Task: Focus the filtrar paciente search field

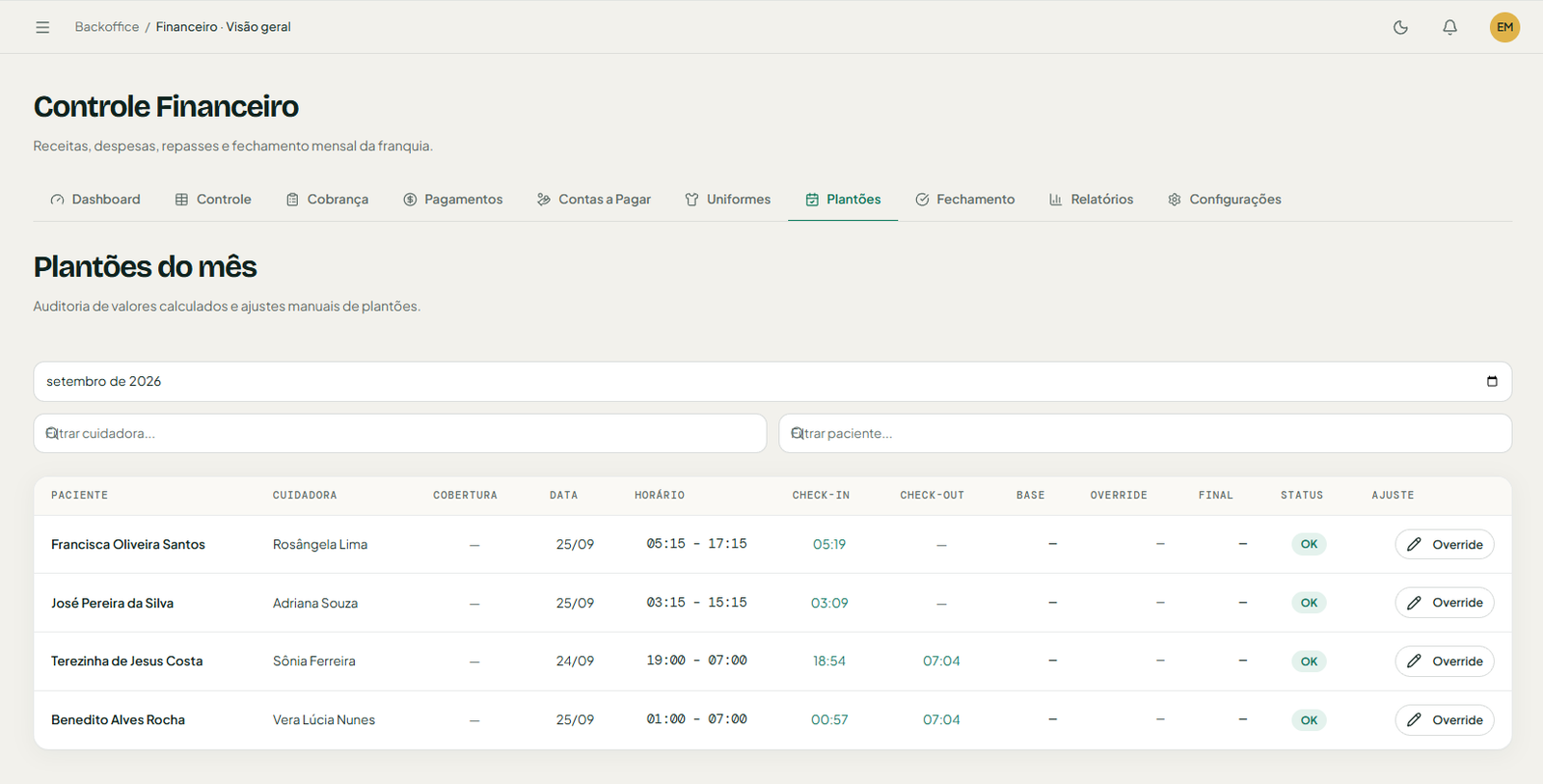Action: (1146, 434)
